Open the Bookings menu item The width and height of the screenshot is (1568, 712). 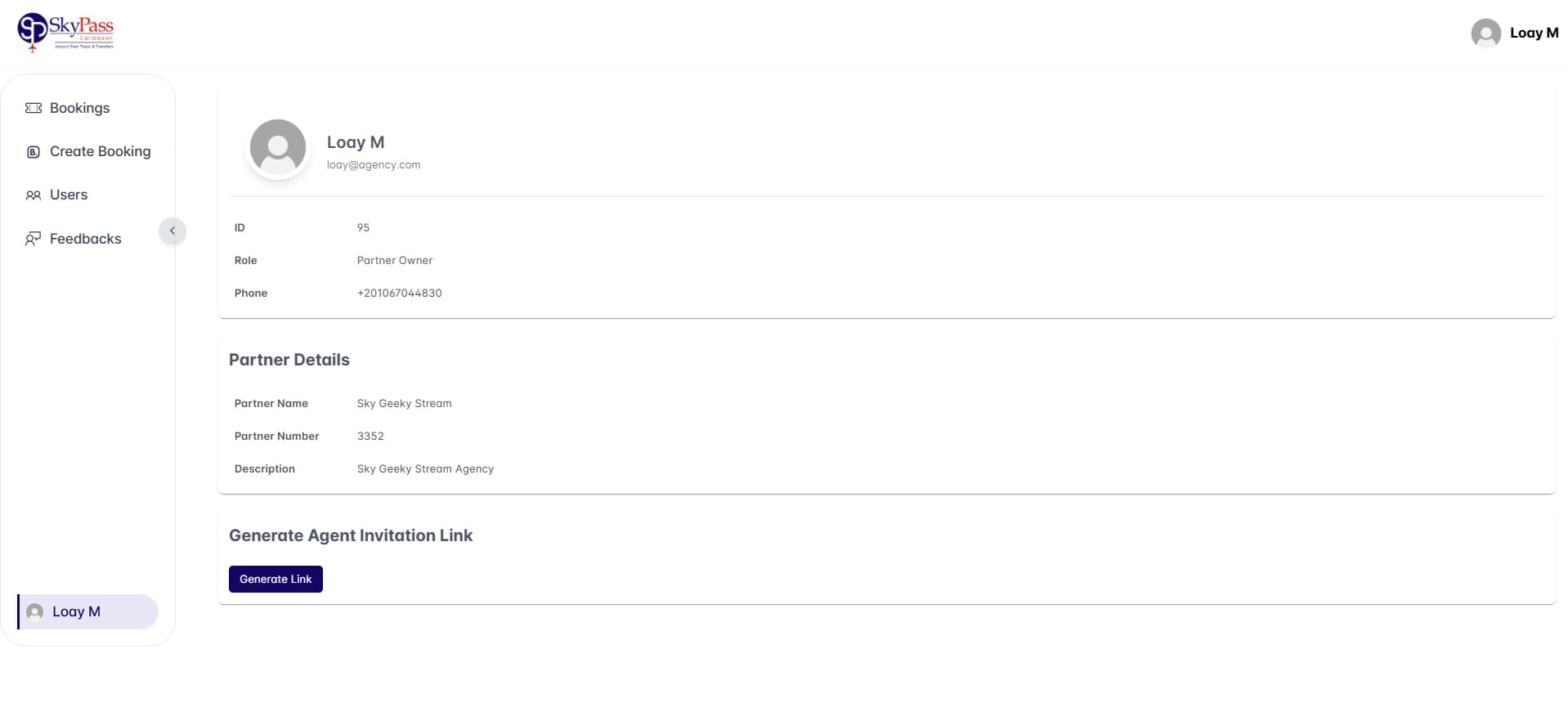pos(79,108)
